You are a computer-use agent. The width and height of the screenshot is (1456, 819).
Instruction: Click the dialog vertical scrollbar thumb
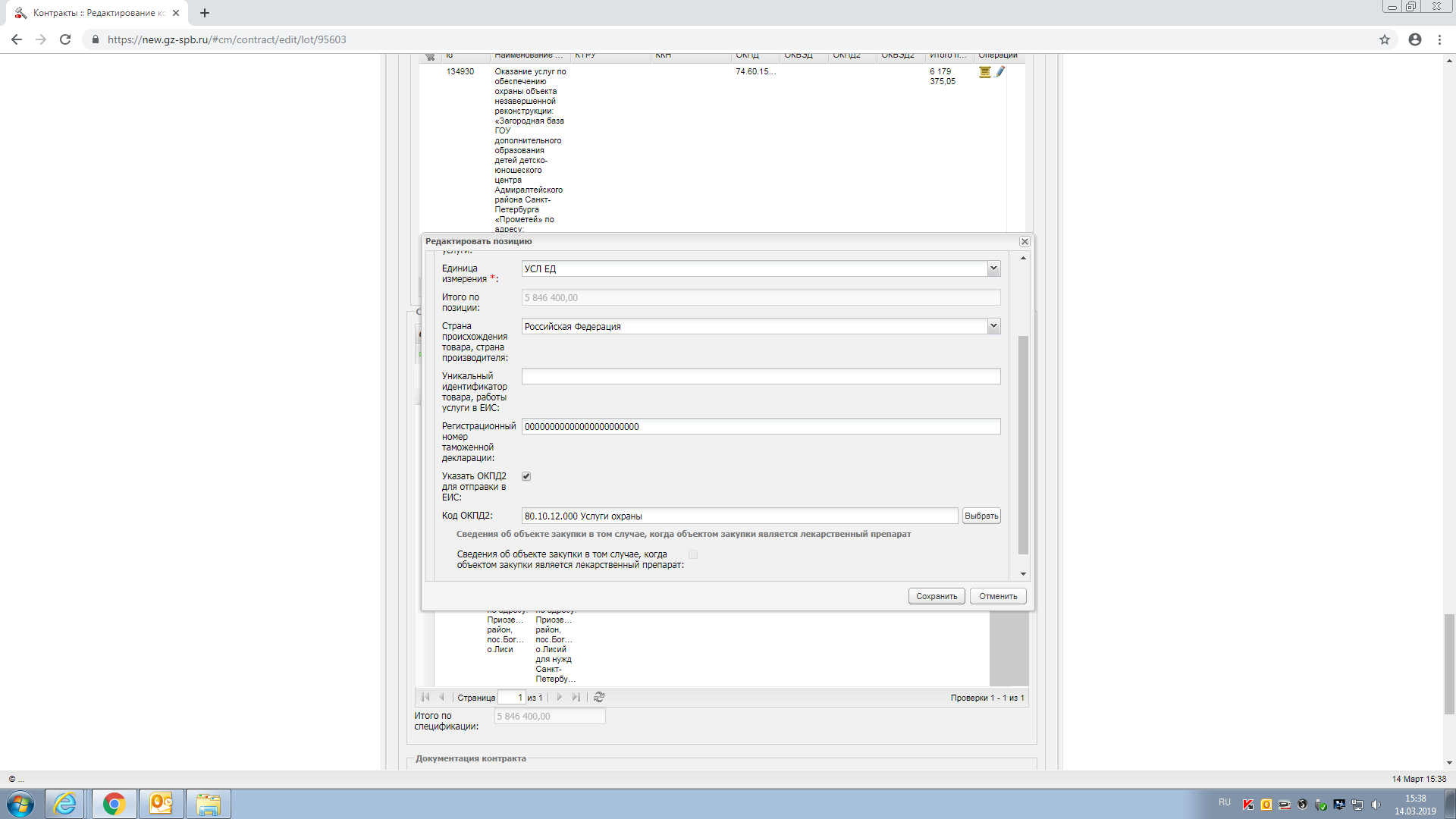pyautogui.click(x=1023, y=444)
